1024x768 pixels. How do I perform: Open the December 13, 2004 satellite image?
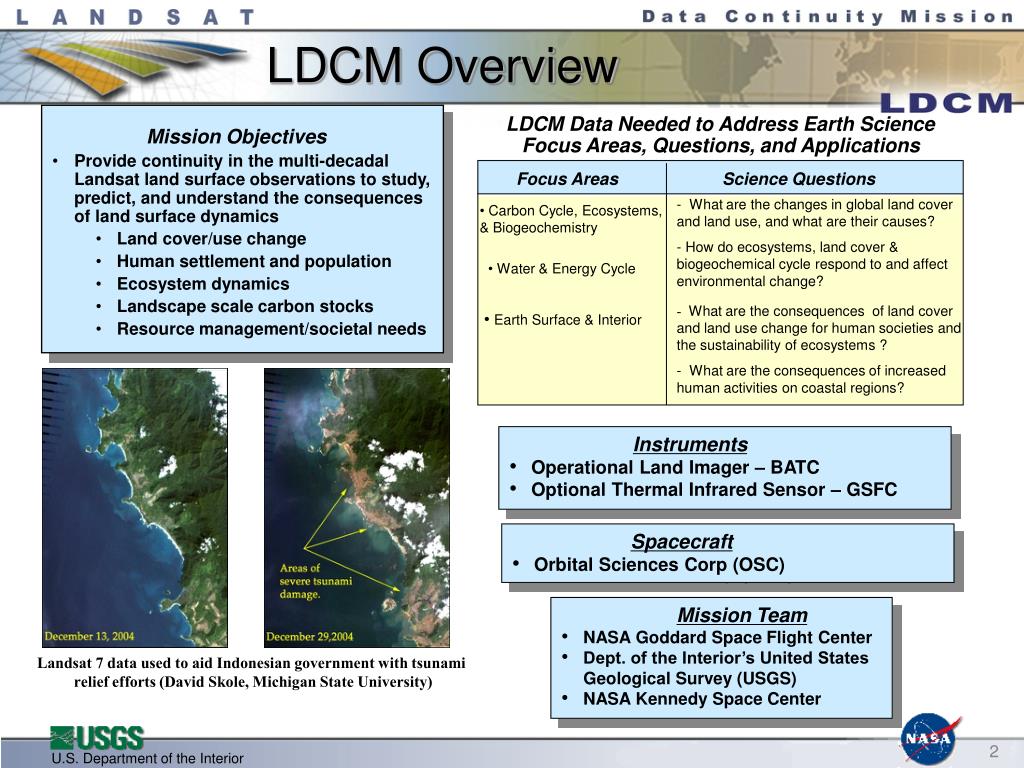135,507
